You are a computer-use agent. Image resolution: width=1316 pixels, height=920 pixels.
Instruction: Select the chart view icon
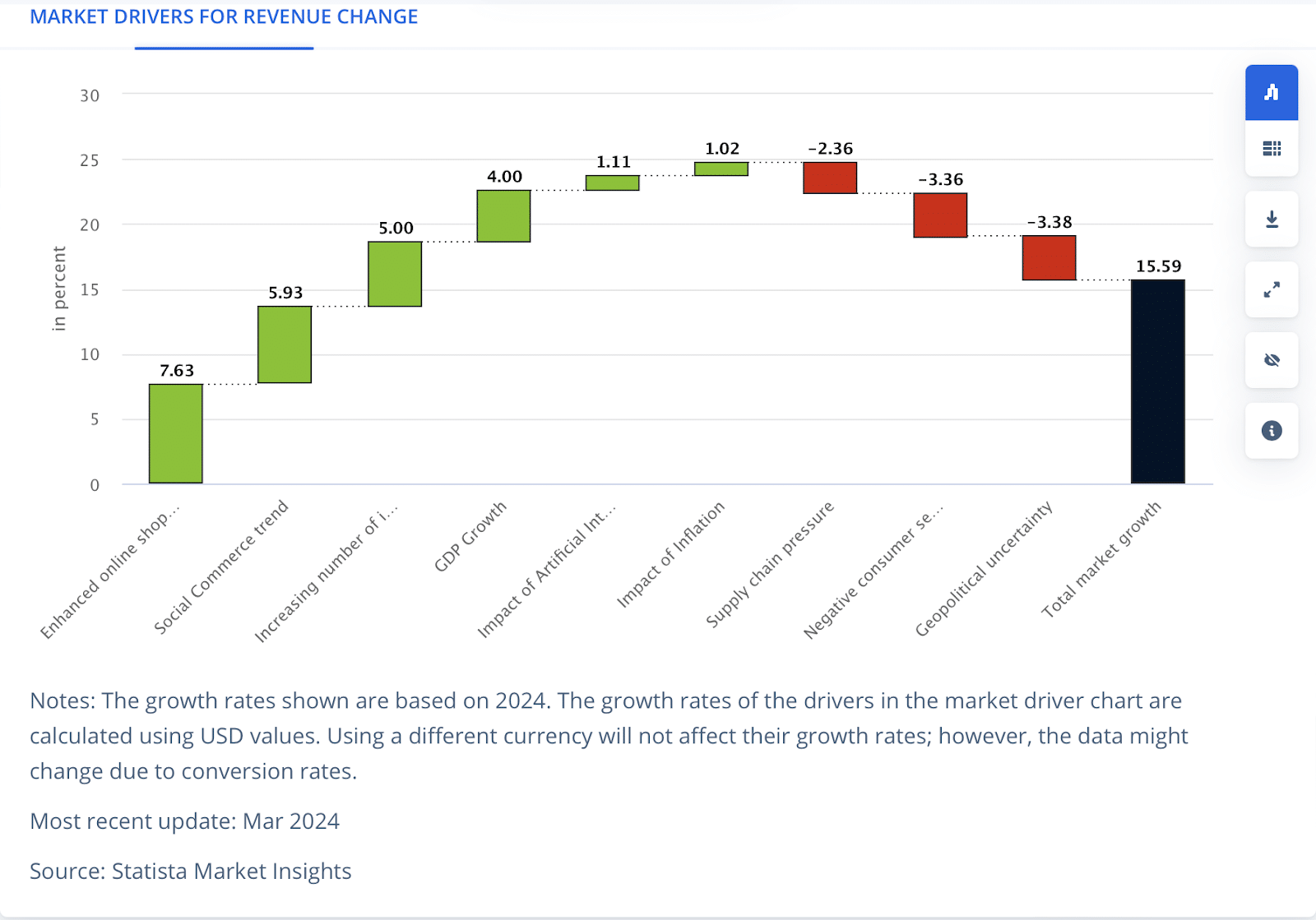(1272, 93)
